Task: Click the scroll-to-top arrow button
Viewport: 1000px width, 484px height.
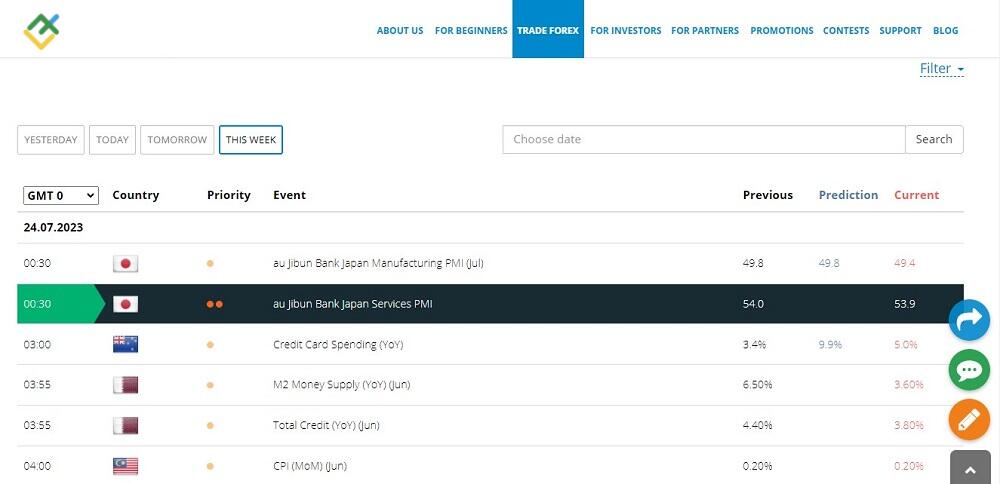Action: tap(969, 468)
